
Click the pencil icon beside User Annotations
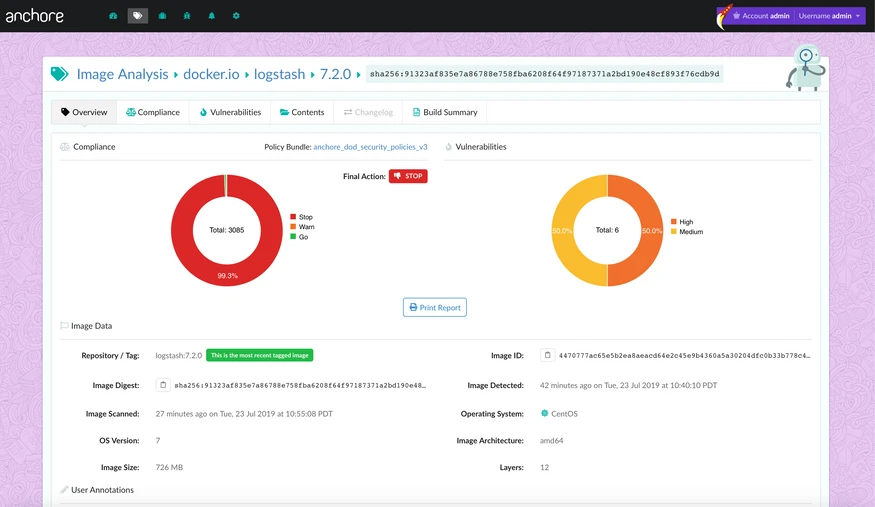click(x=64, y=490)
